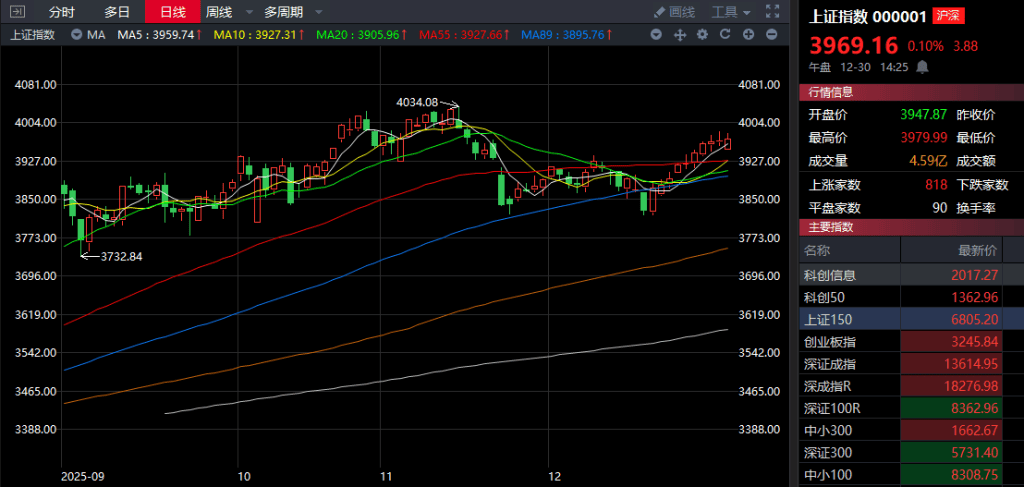Select the 日线 daily chart tab

(172, 12)
